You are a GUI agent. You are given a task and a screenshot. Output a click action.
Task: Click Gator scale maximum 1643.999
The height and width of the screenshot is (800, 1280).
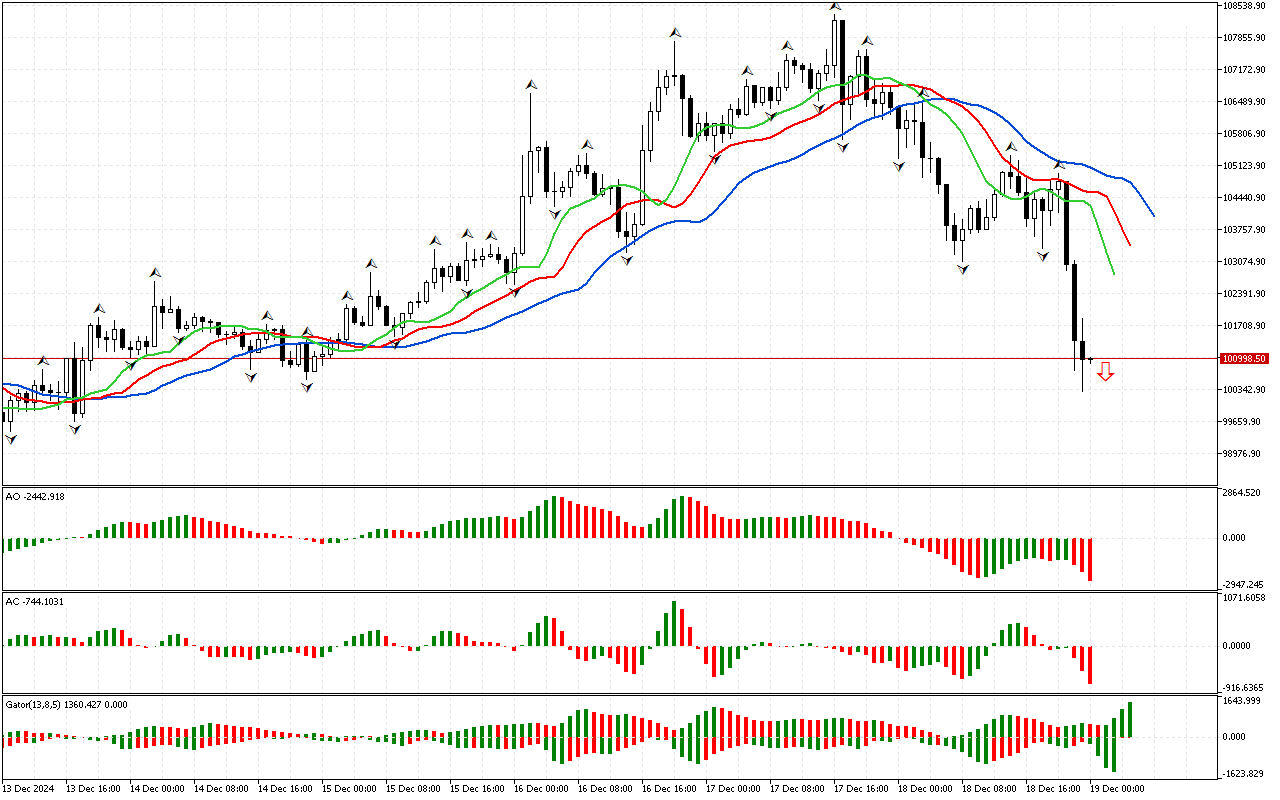point(1242,701)
